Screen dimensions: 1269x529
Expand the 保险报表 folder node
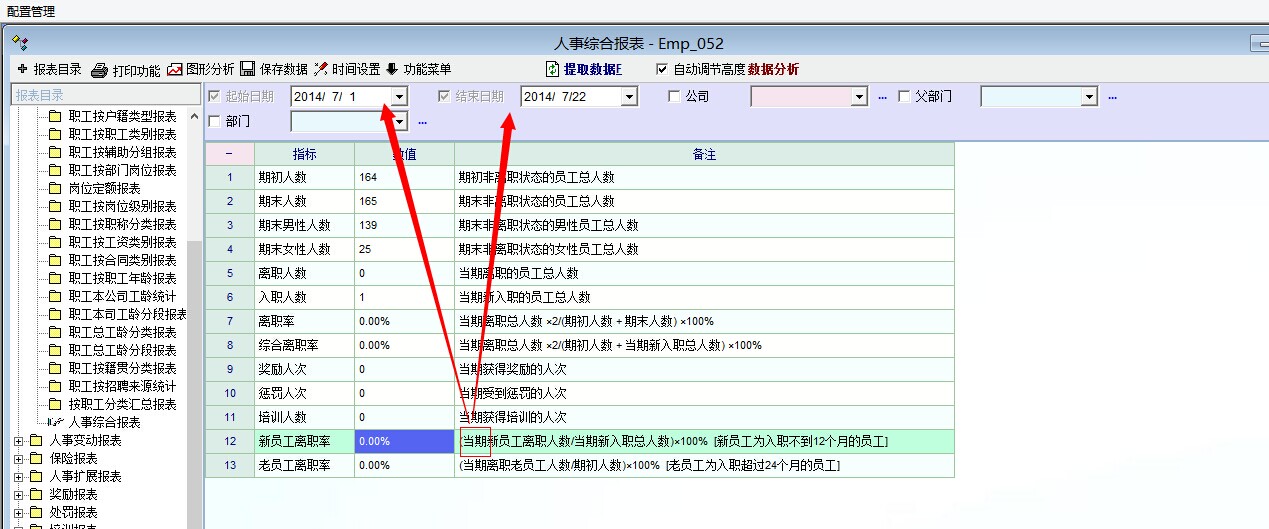[x=19, y=458]
